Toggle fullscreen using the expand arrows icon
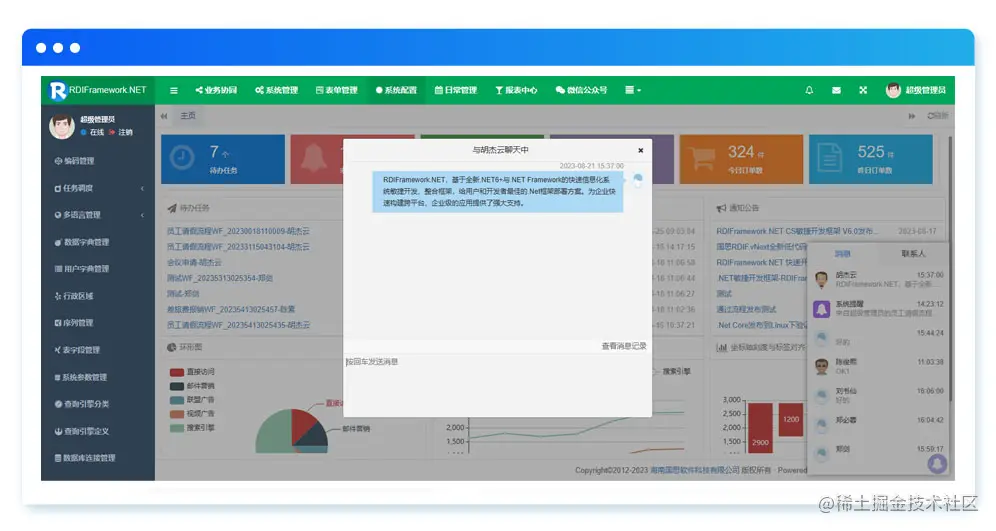Screen dimensions: 996x531 click(863, 90)
